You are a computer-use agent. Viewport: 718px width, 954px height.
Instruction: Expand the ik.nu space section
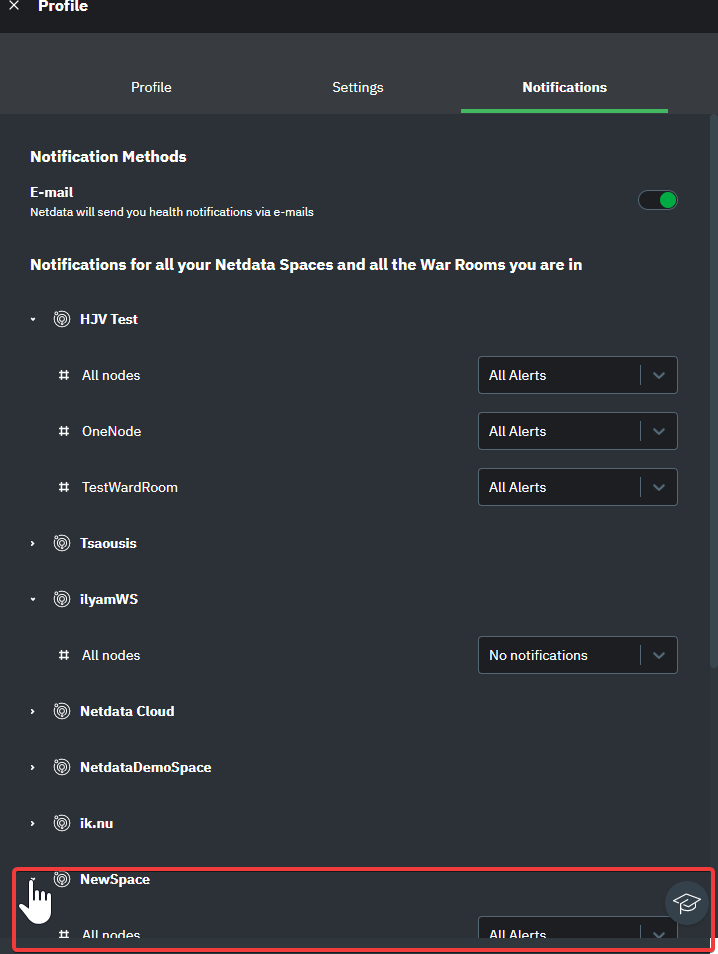[33, 823]
